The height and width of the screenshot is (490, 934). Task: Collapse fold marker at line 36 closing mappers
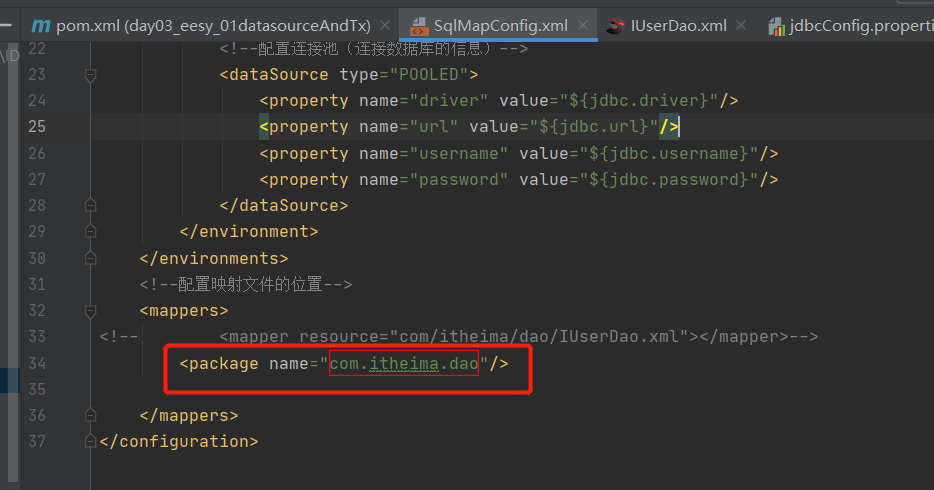91,415
